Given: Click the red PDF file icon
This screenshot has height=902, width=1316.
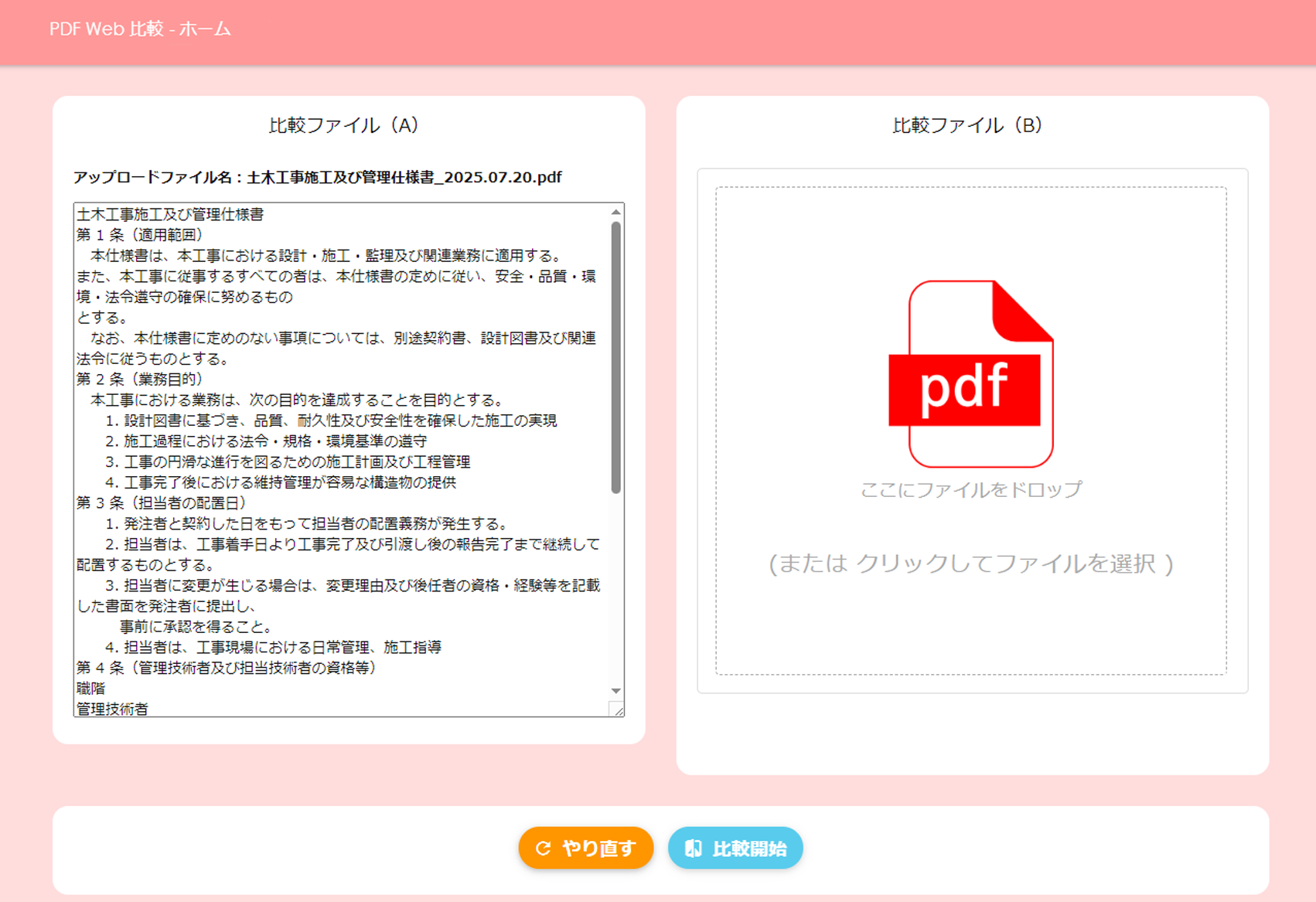Looking at the screenshot, I should coord(971,374).
